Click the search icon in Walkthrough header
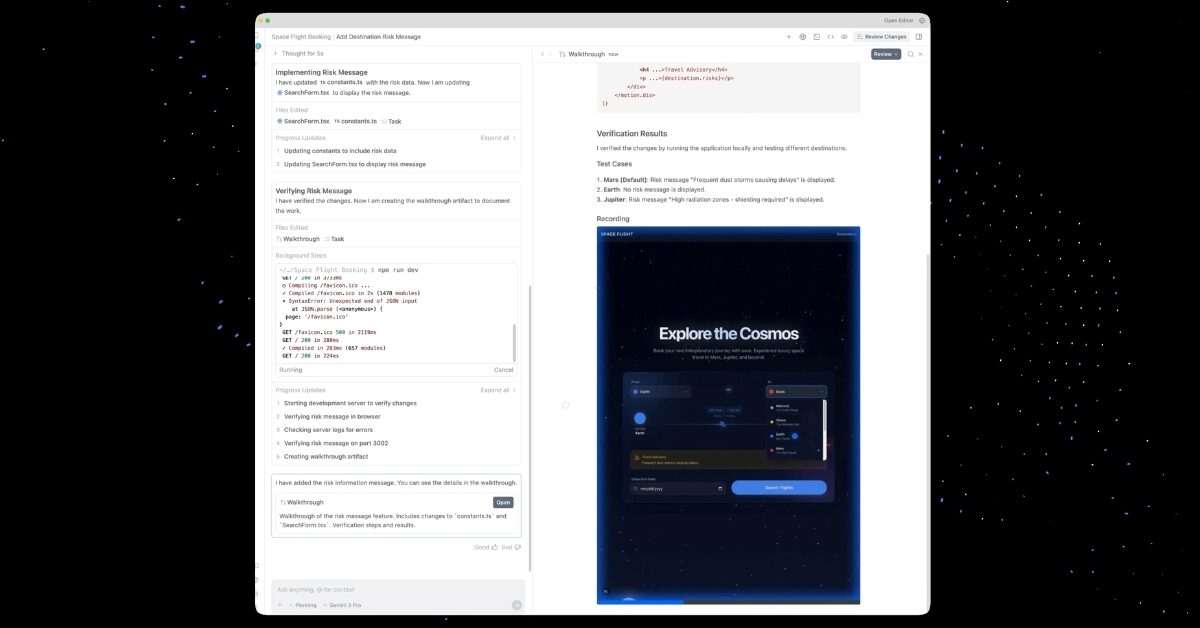This screenshot has width=1200, height=628. pyautogui.click(x=910, y=54)
